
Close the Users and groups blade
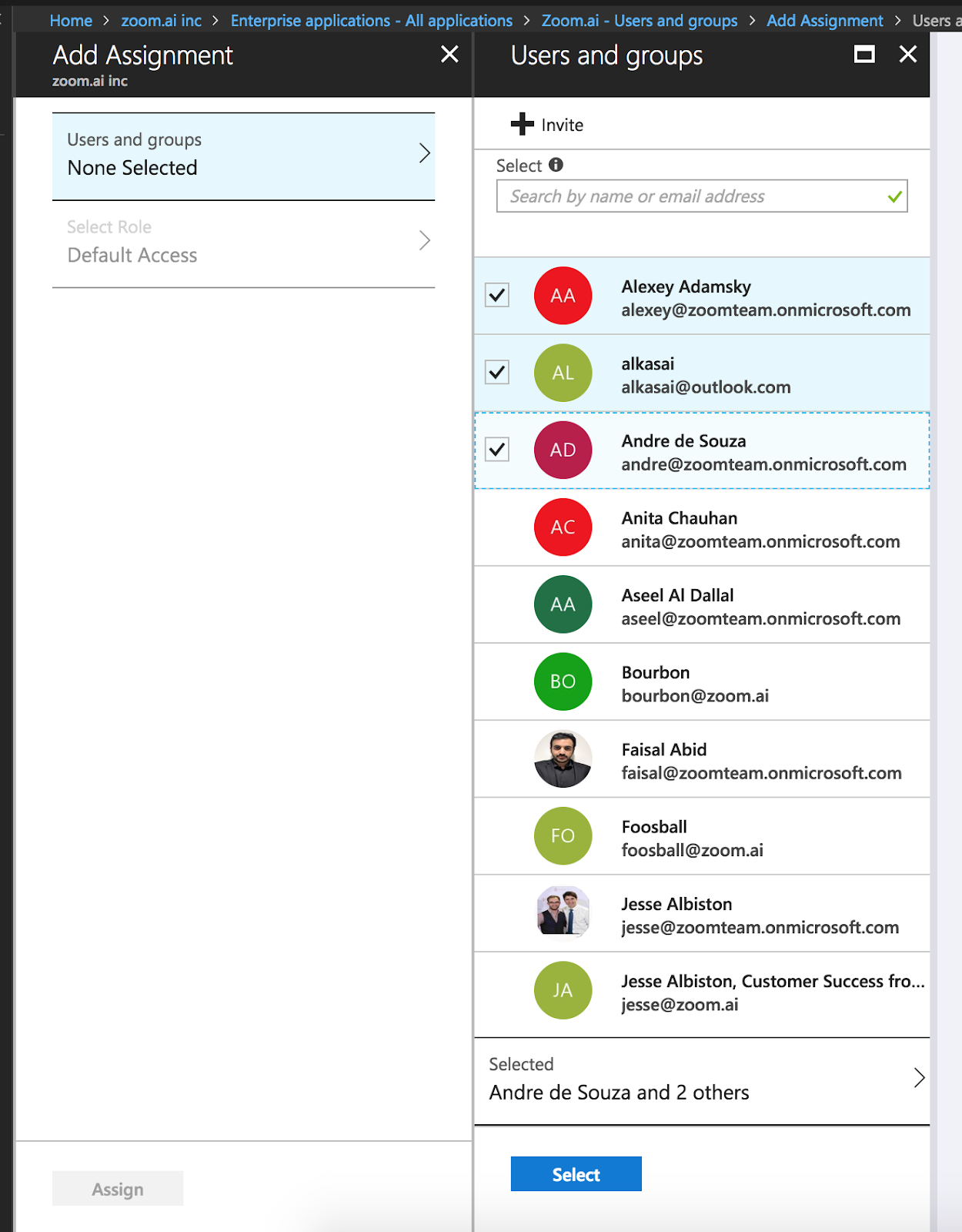click(908, 54)
